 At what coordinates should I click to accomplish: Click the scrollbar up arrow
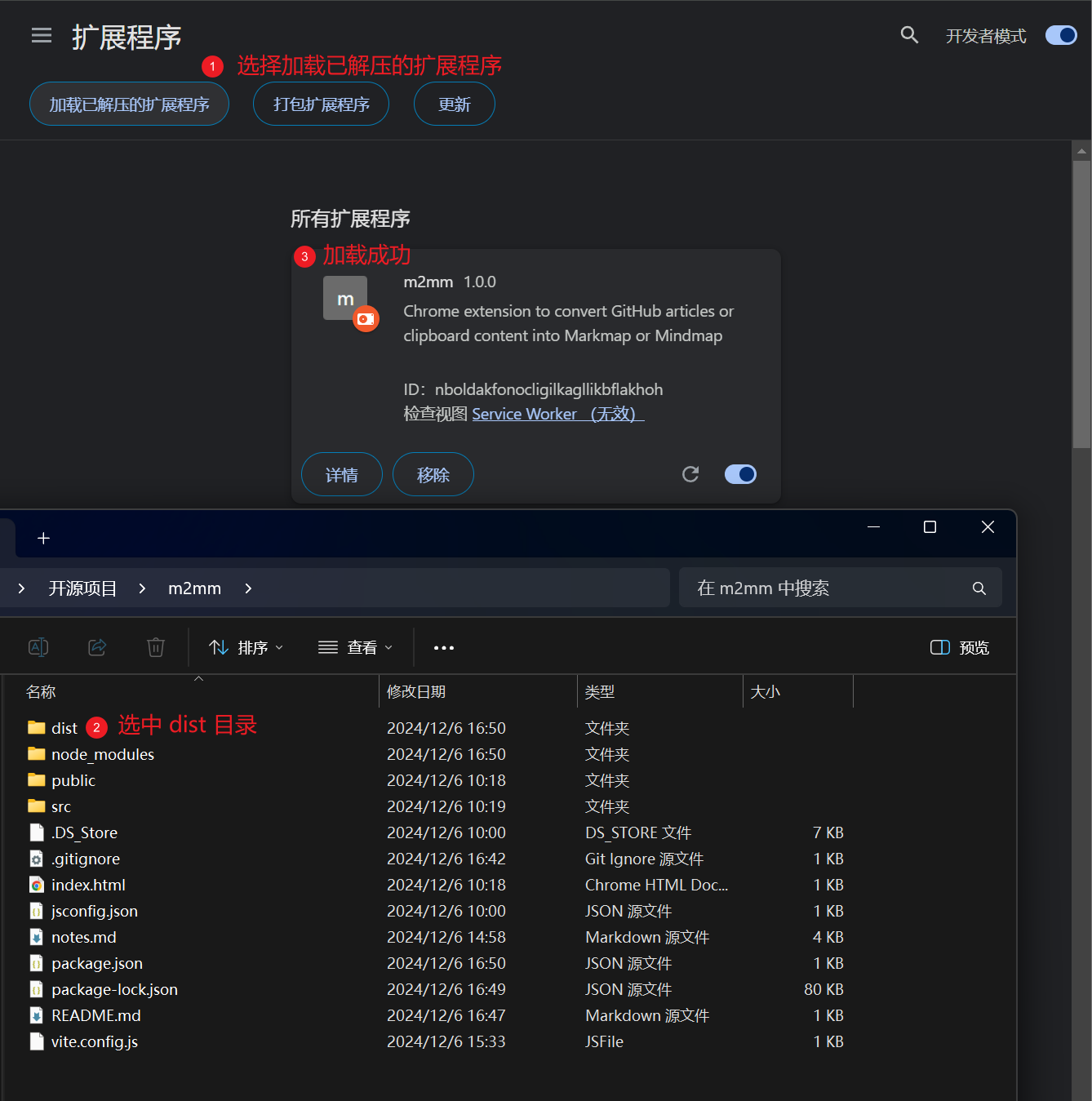1081,150
